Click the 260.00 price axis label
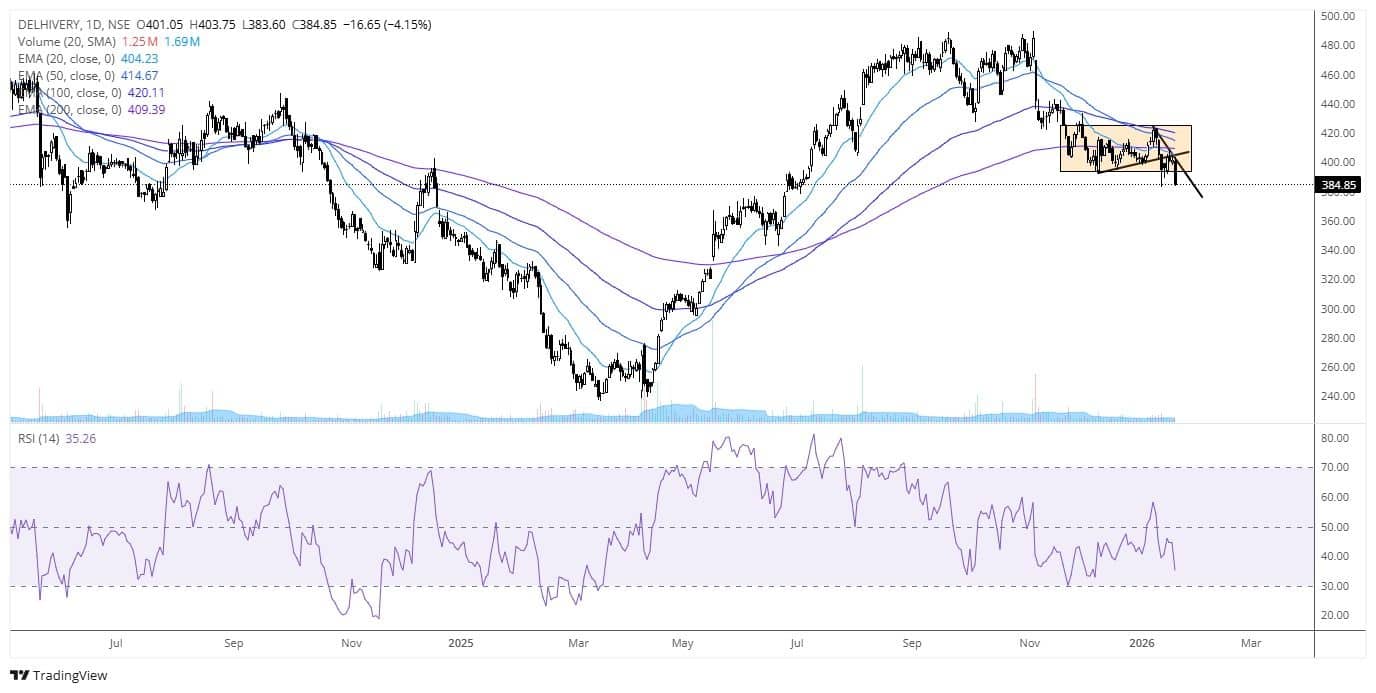This screenshot has height=693, width=1376. click(x=1337, y=367)
